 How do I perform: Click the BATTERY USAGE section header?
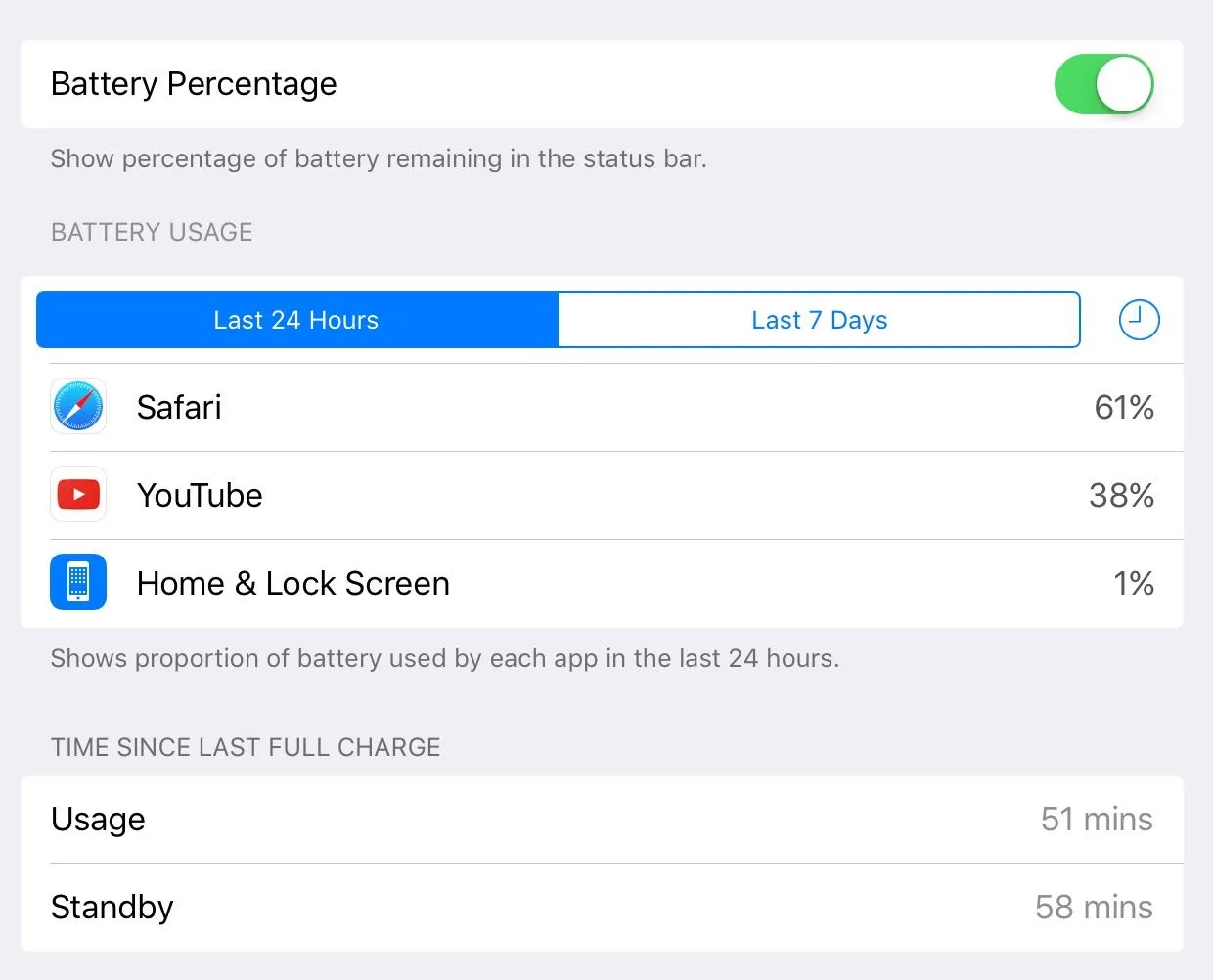point(152,232)
